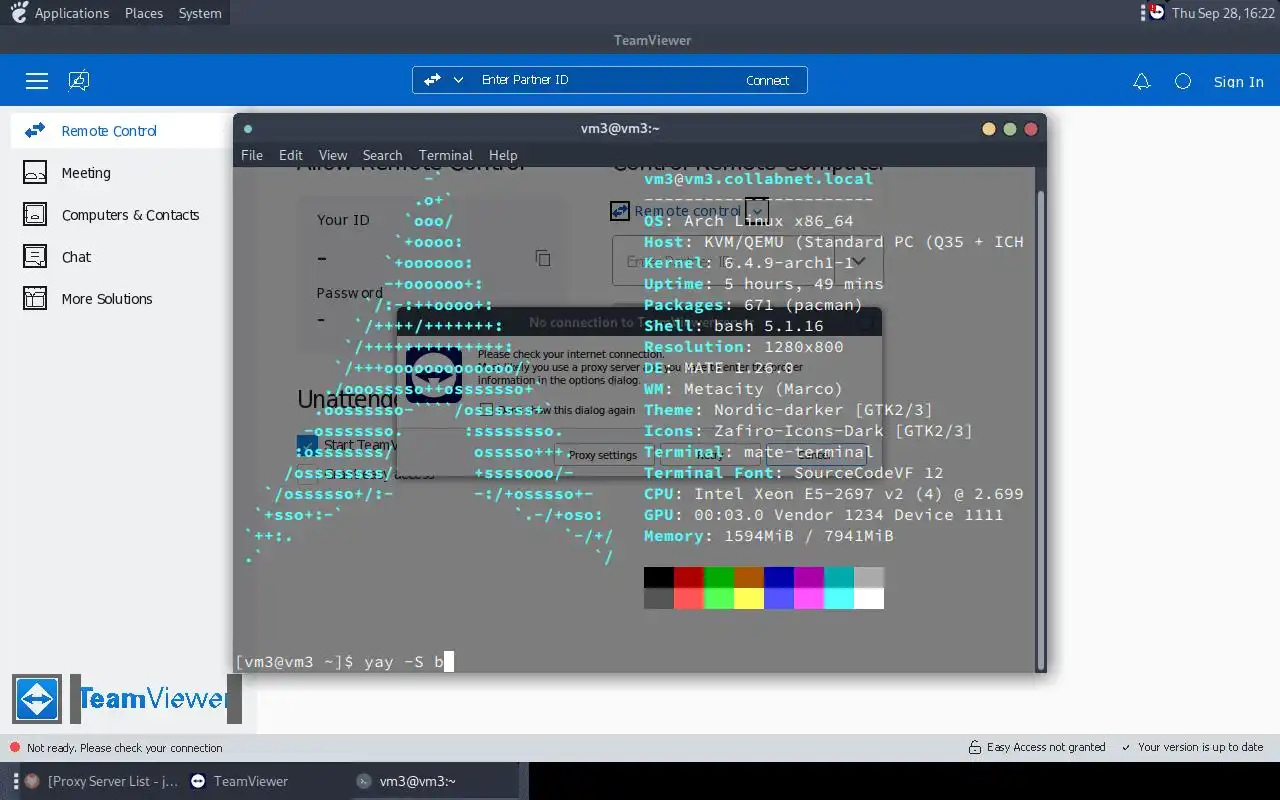Switch to TeamViewer in the taskbar

(240, 781)
